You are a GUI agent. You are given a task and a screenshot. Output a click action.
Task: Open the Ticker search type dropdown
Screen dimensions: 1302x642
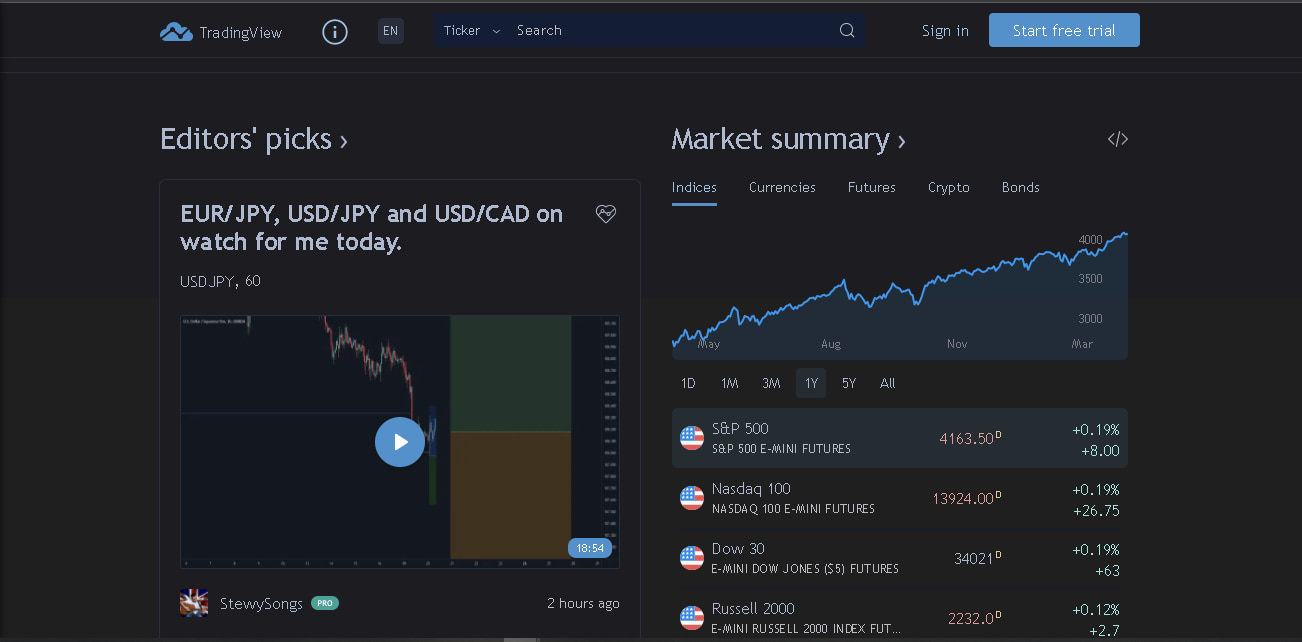click(470, 30)
